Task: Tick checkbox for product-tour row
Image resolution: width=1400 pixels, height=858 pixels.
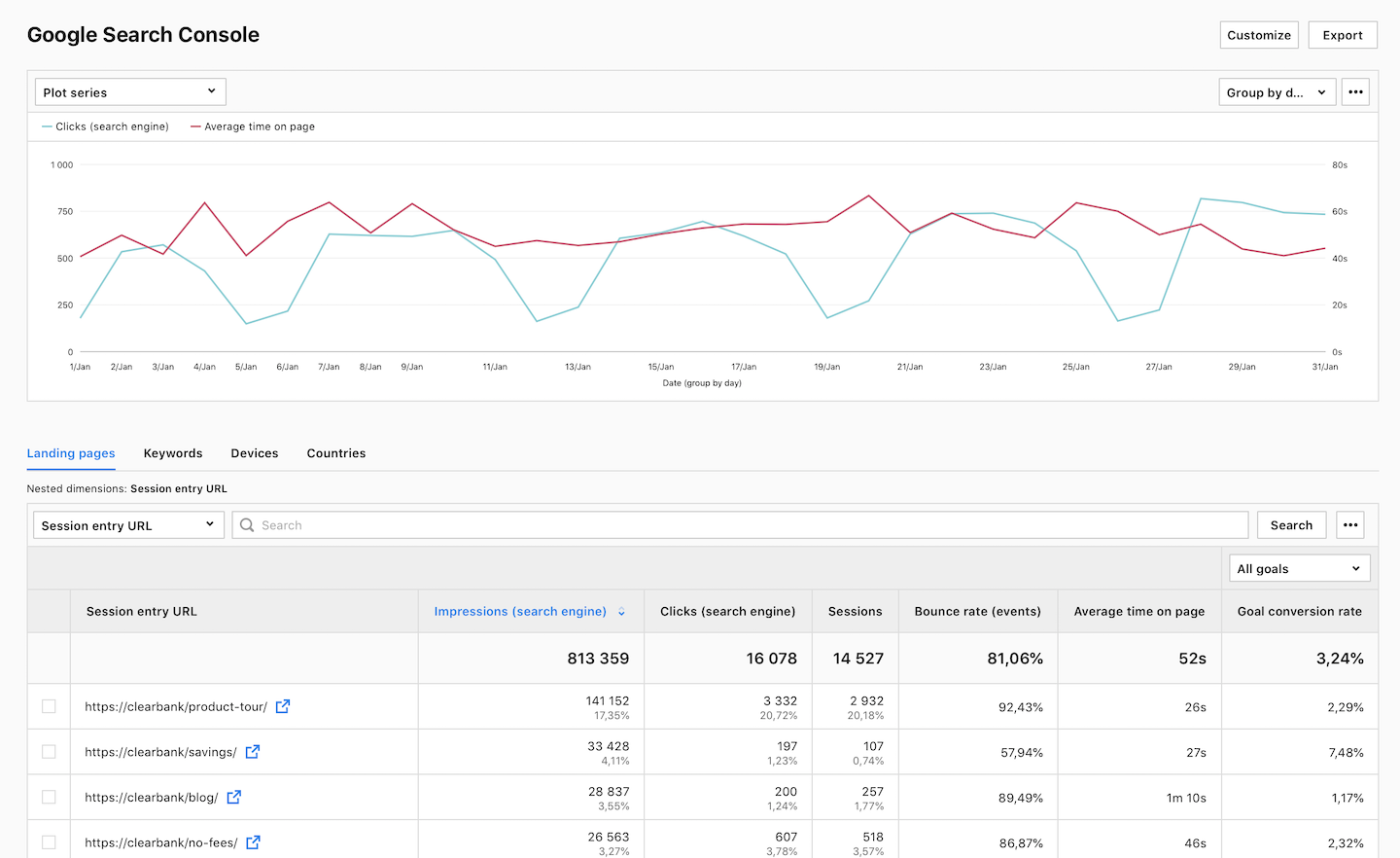Action: tap(49, 706)
